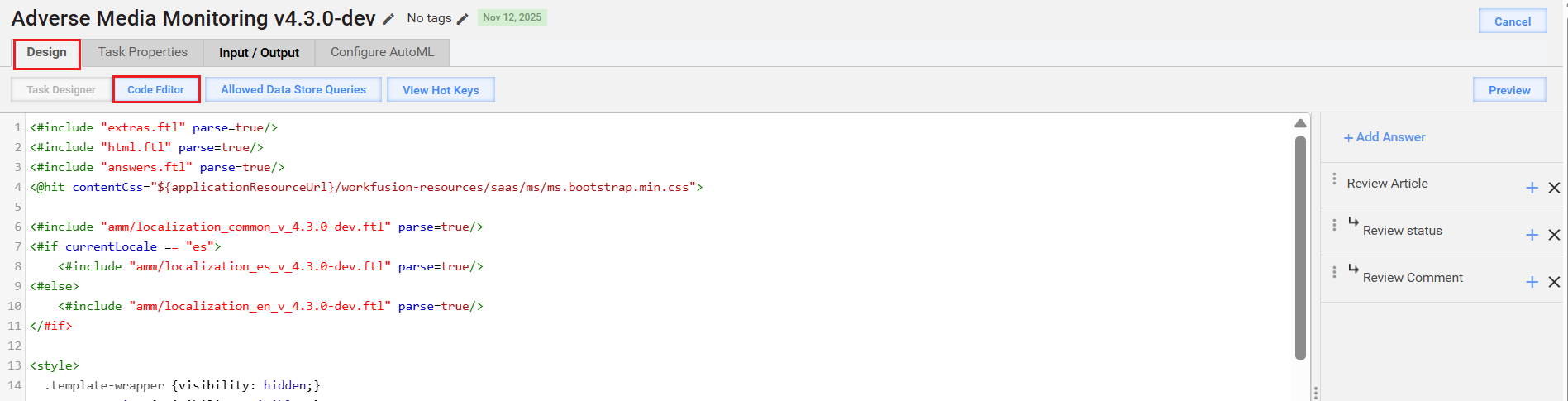Screen dimensions: 1568x401
Task: Click the Review status drag handle
Action: pyautogui.click(x=1334, y=225)
